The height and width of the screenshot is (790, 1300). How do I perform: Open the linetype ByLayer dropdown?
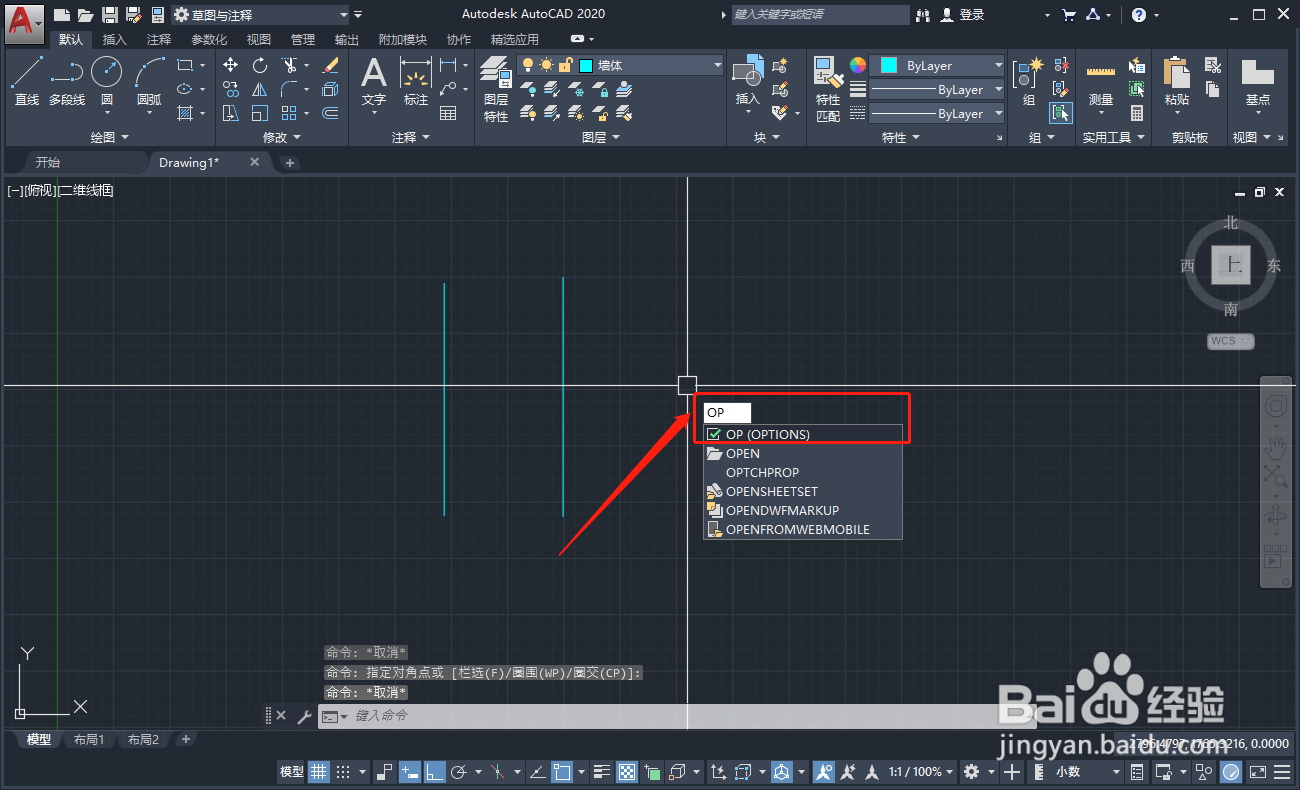[937, 114]
